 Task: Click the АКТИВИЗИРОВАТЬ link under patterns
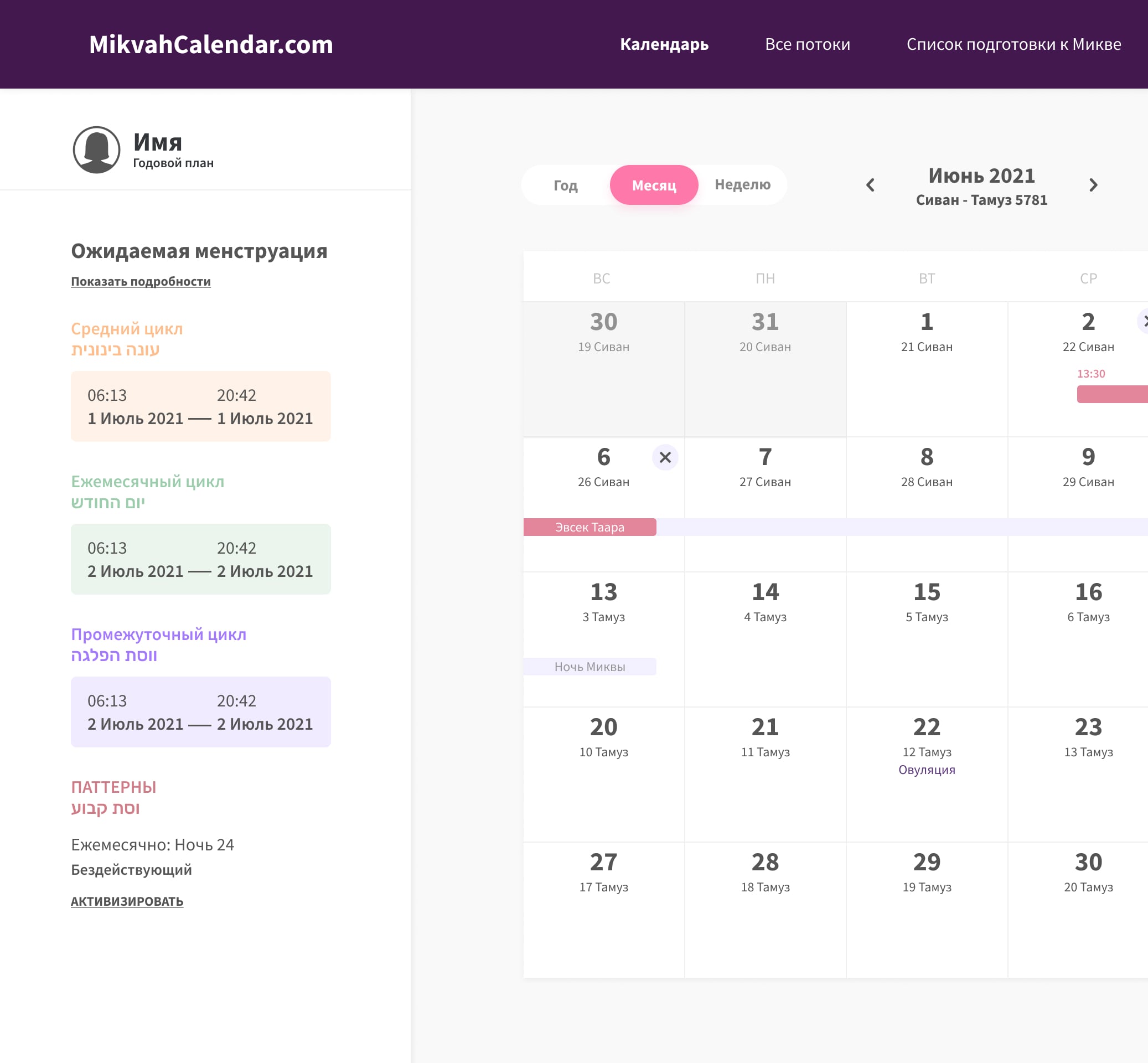127,901
